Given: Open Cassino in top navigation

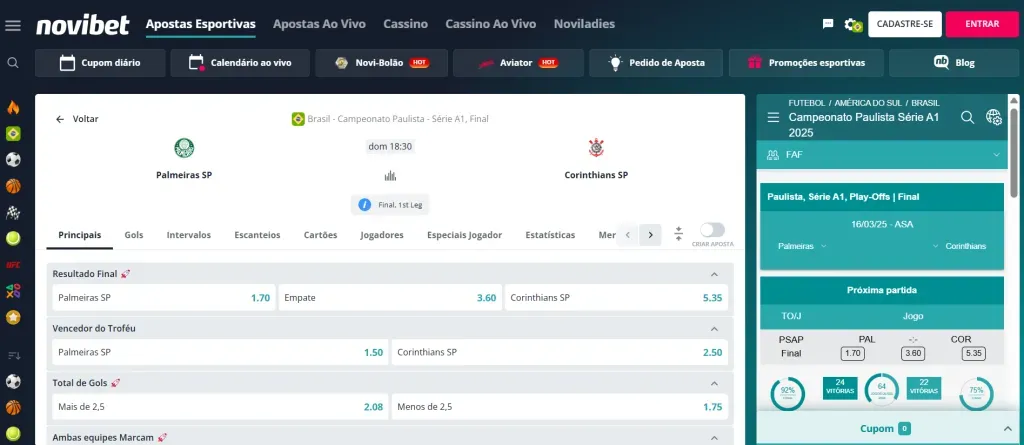Looking at the screenshot, I should point(406,24).
